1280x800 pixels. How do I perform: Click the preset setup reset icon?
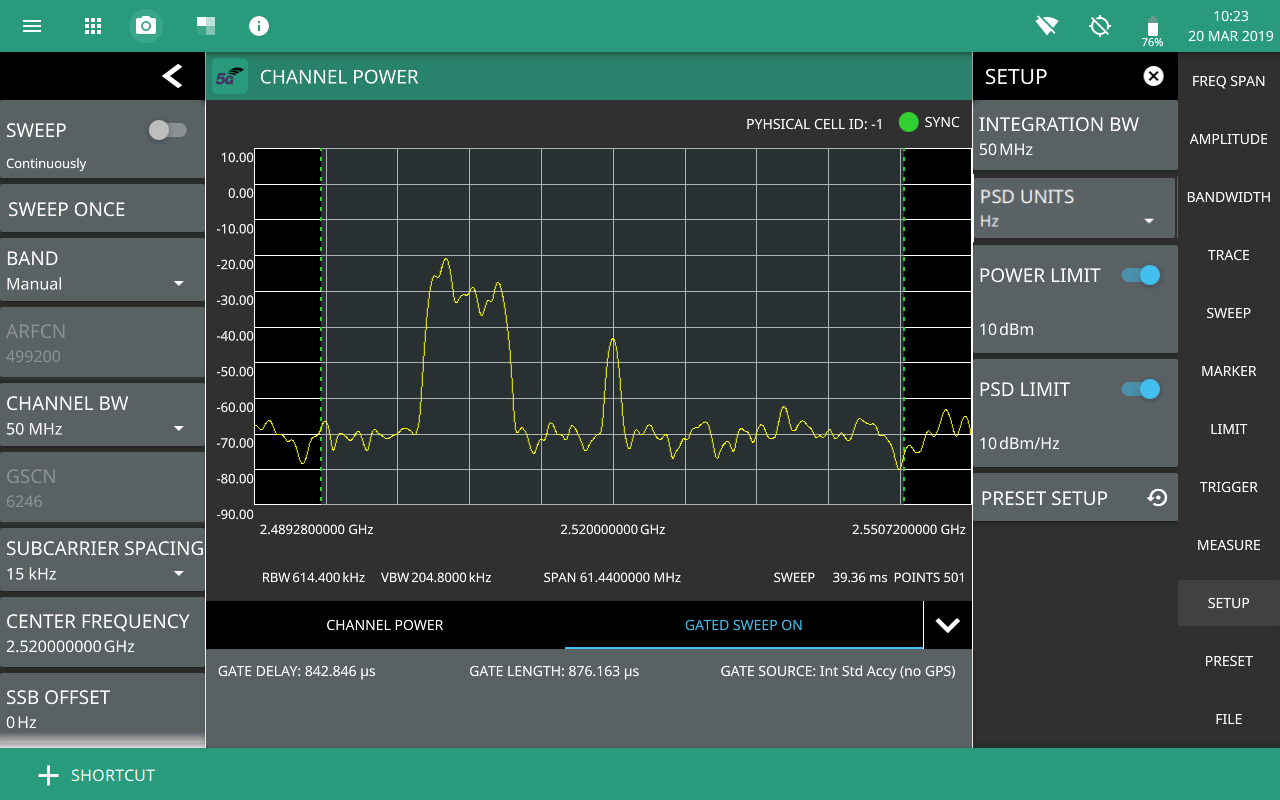point(1157,498)
